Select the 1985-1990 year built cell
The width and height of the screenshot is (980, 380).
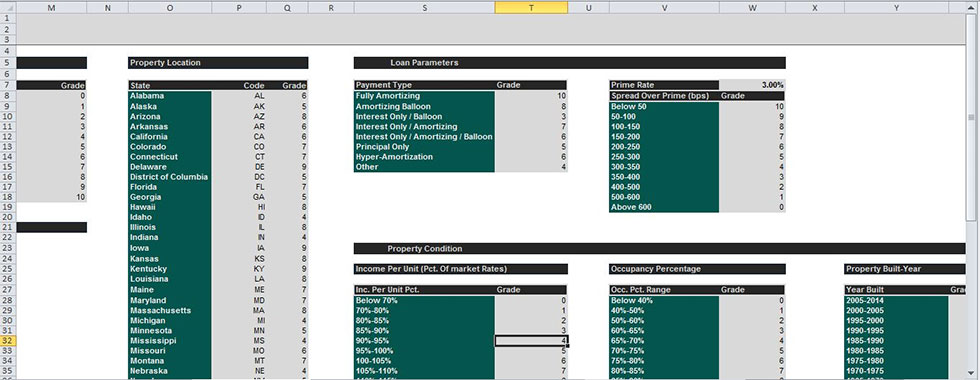coord(896,341)
